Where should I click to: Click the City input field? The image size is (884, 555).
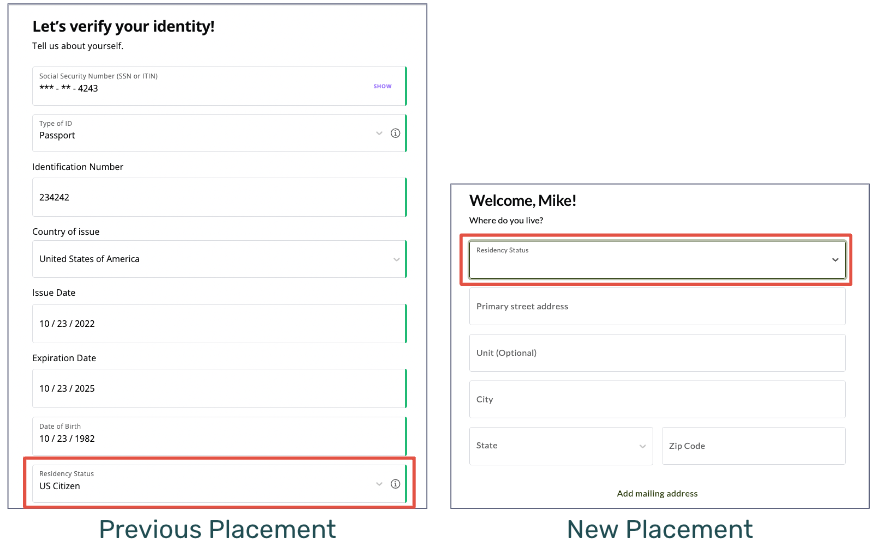click(x=657, y=399)
